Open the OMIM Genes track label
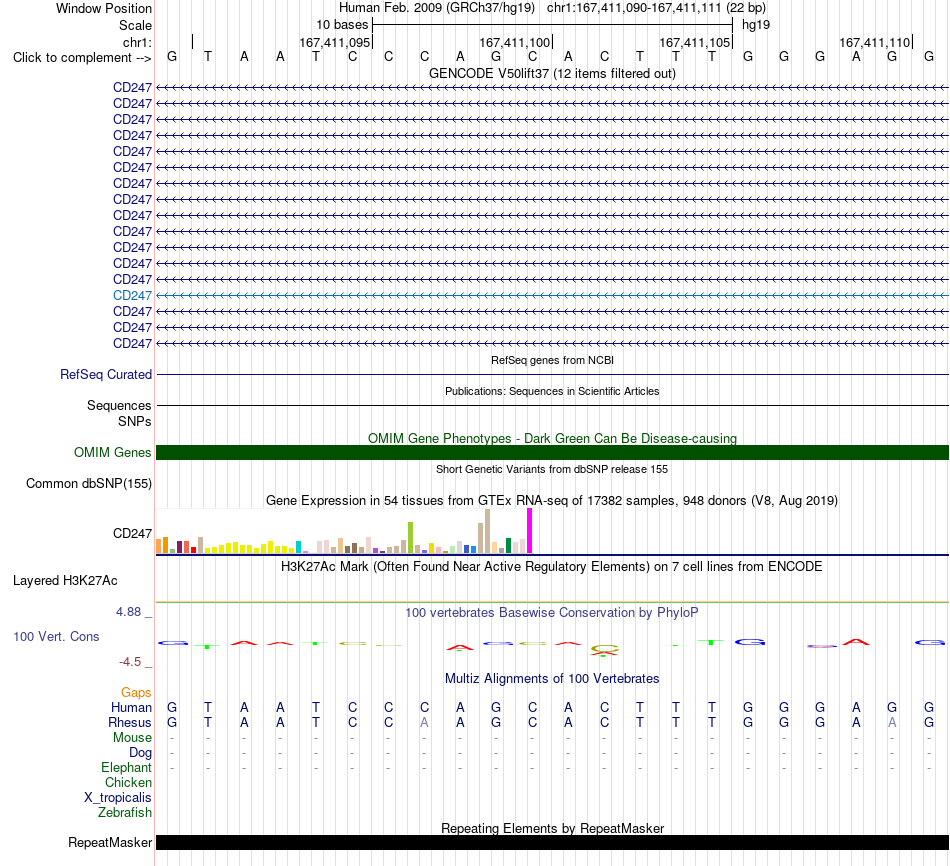Image resolution: width=950 pixels, height=866 pixels. pyautogui.click(x=113, y=453)
